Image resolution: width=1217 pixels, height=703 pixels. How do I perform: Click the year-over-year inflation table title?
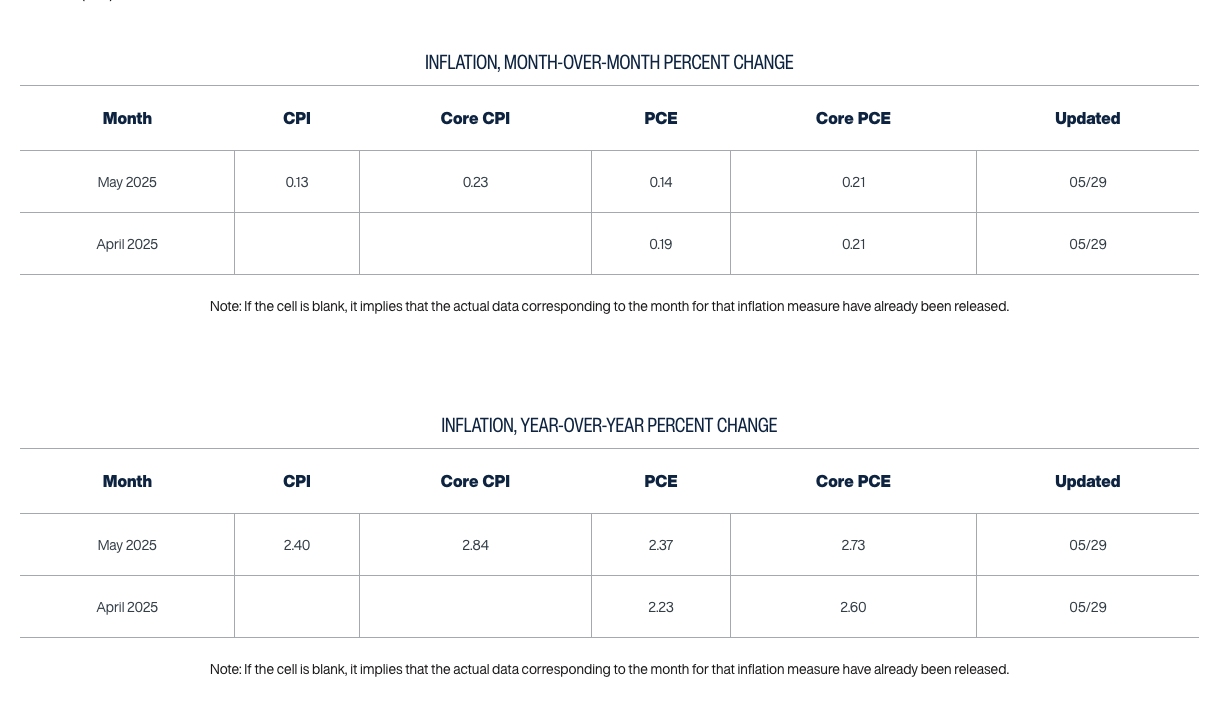point(608,425)
